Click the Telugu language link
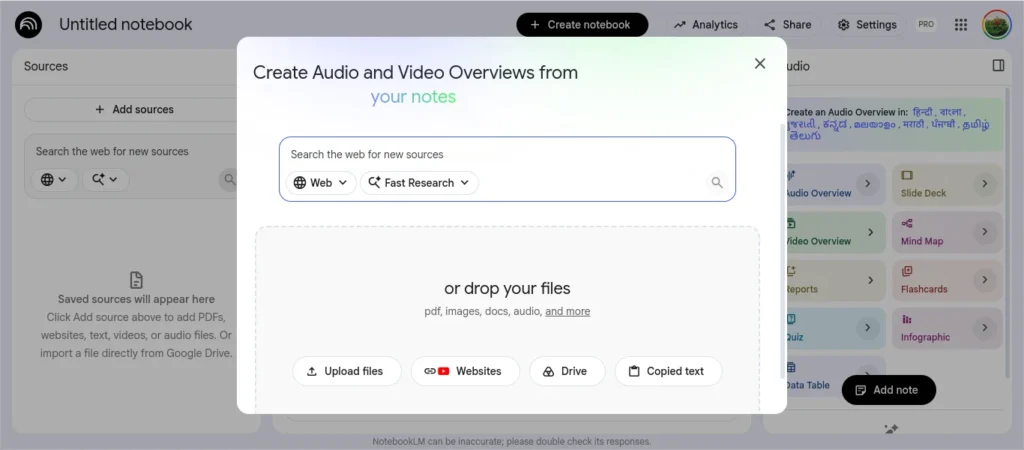 805,136
